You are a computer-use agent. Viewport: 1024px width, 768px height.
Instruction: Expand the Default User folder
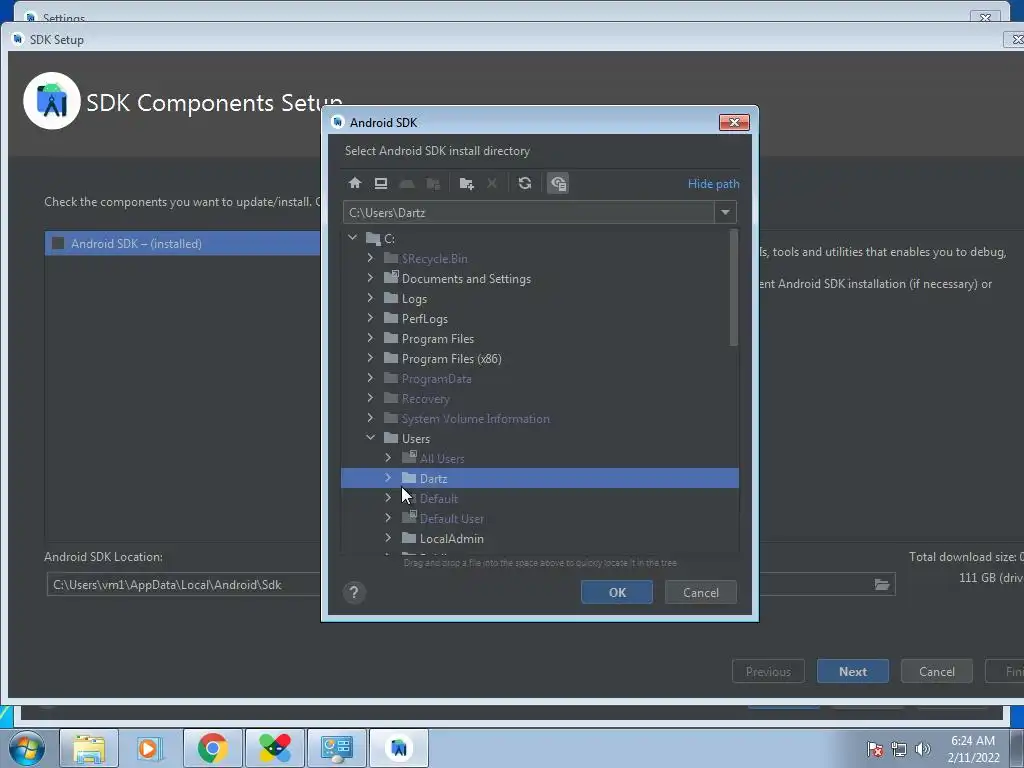click(x=388, y=518)
